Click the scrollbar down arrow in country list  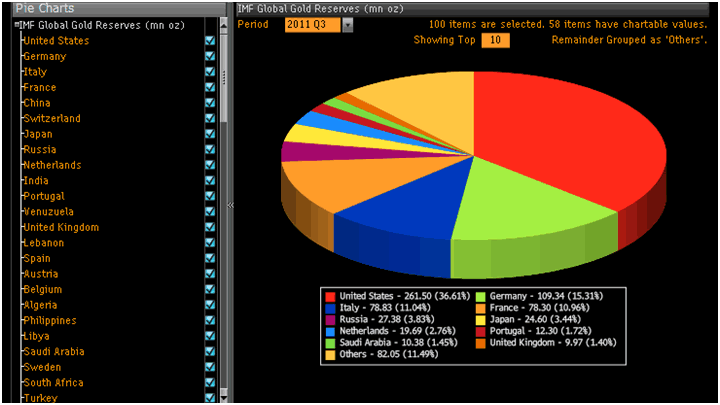[x=224, y=396]
